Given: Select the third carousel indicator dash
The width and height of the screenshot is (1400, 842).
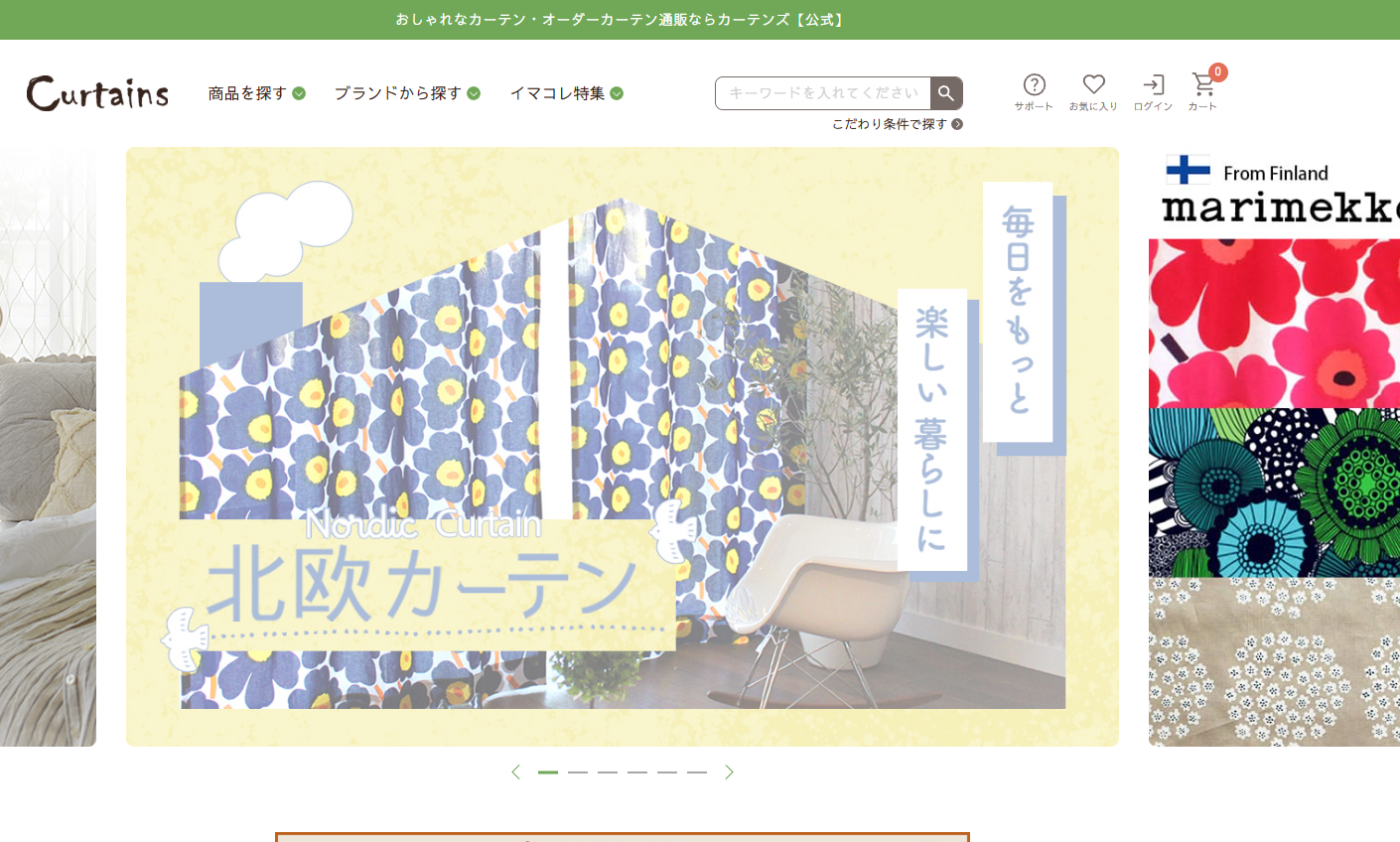Looking at the screenshot, I should tap(608, 772).
